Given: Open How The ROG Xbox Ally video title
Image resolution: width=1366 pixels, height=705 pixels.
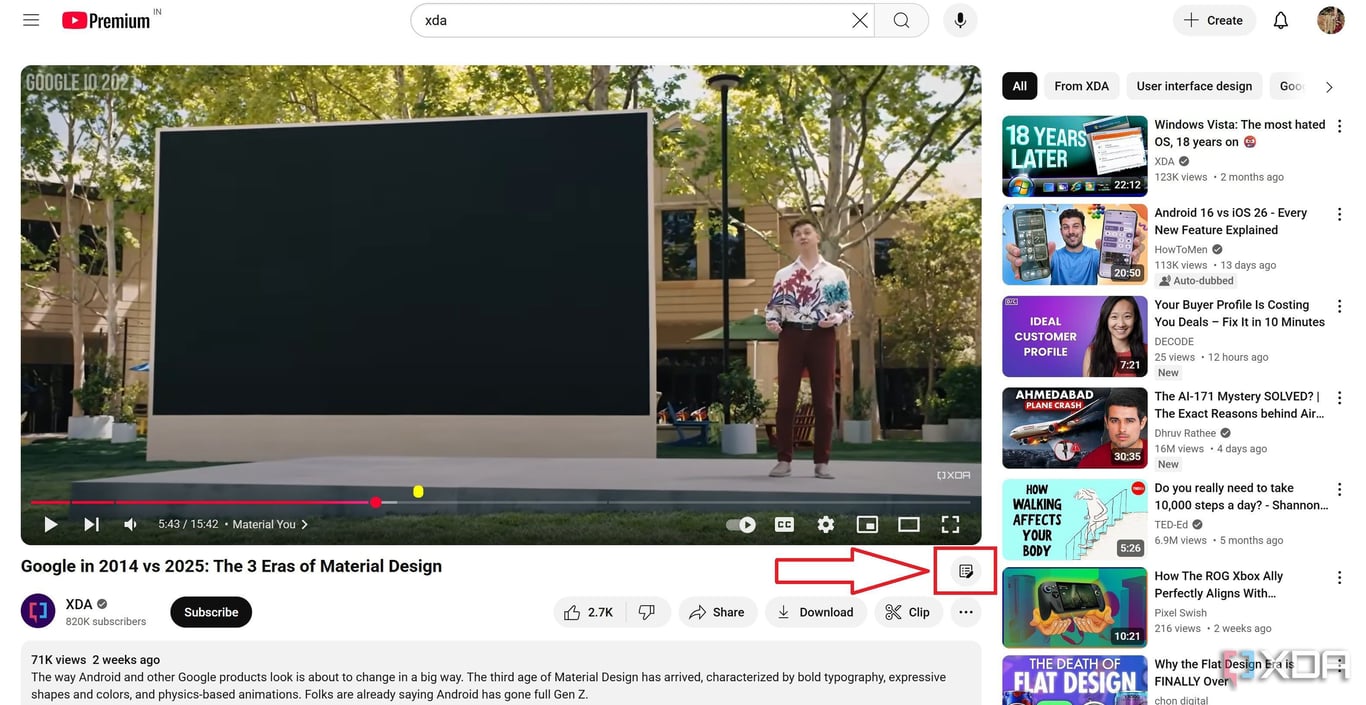Looking at the screenshot, I should tap(1219, 584).
